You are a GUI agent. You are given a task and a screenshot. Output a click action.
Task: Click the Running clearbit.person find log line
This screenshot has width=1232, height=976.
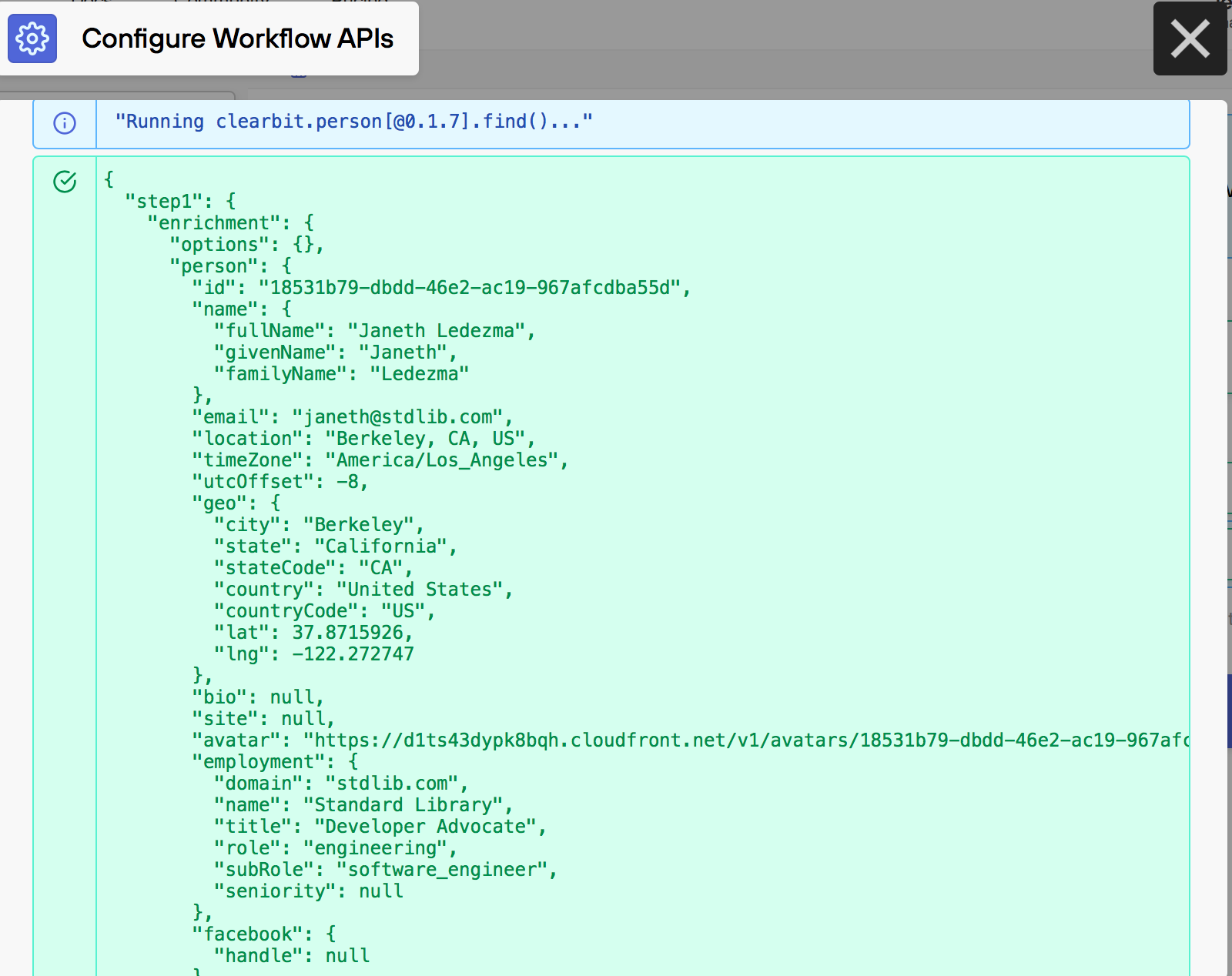click(353, 122)
